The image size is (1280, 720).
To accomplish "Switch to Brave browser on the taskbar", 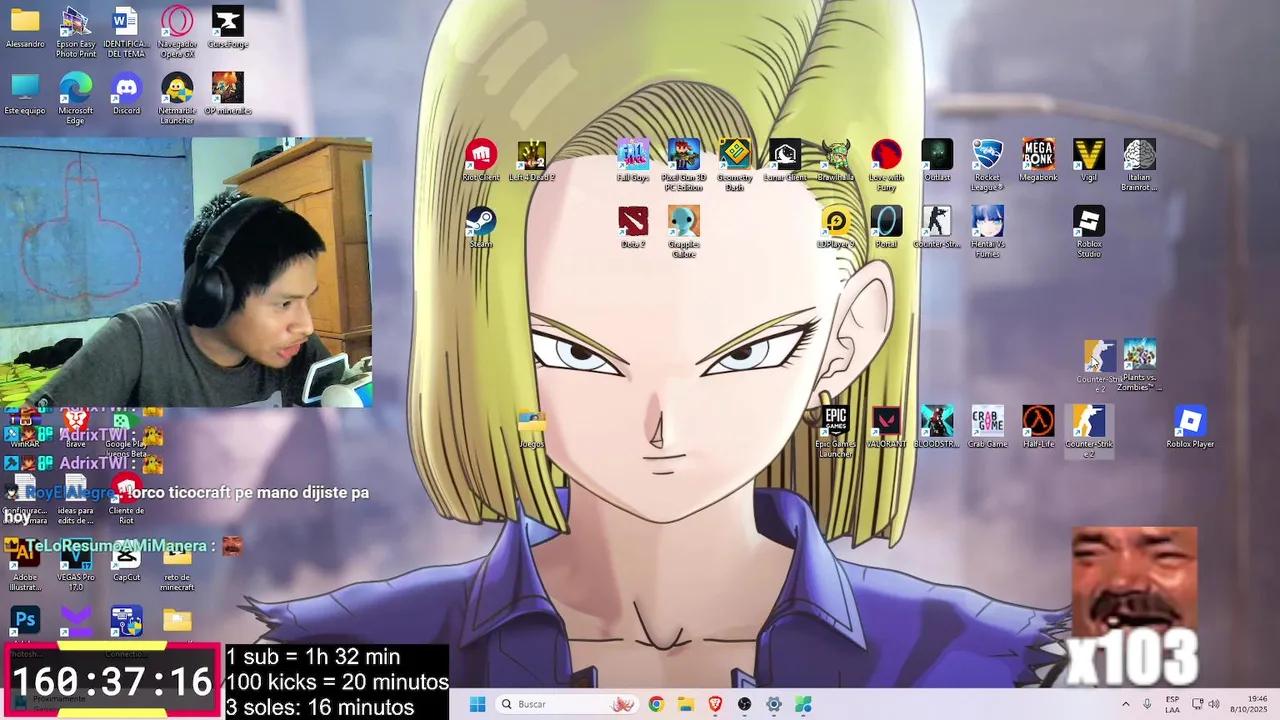I will 715,704.
